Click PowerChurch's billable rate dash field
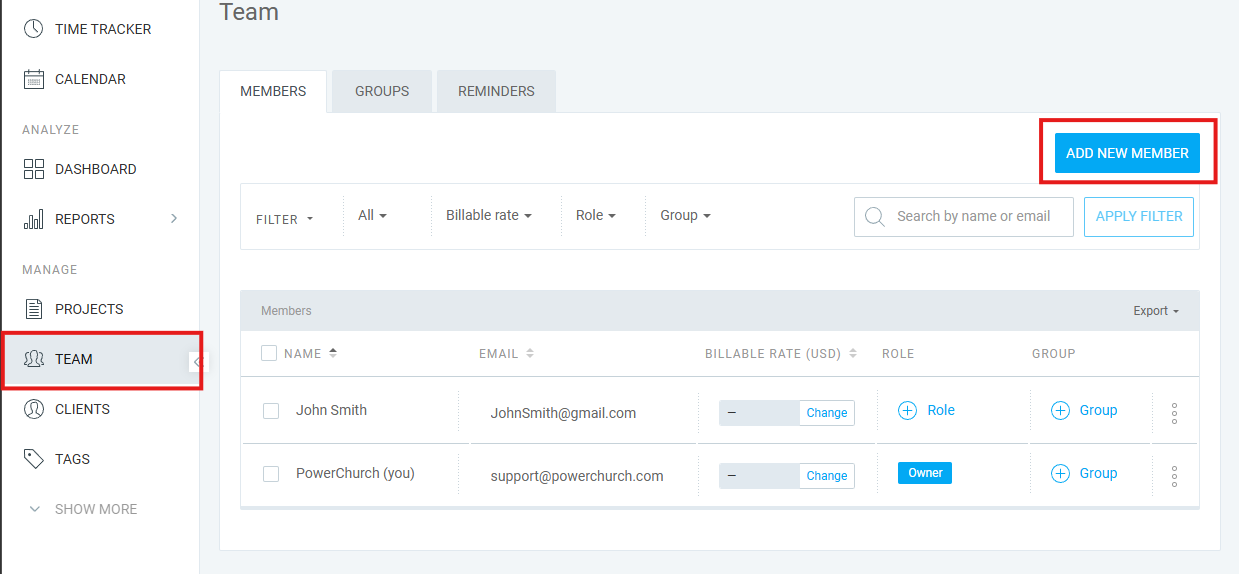The height and width of the screenshot is (574, 1239). (759, 476)
